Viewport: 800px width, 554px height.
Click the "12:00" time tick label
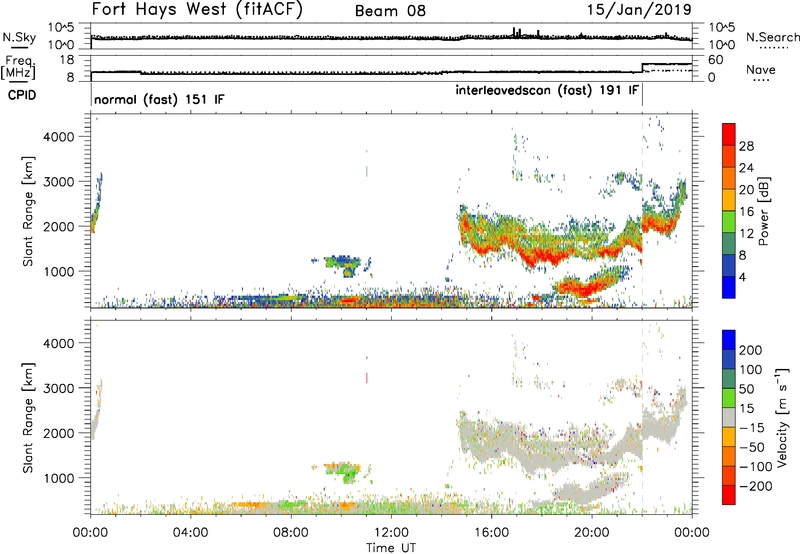pos(391,533)
